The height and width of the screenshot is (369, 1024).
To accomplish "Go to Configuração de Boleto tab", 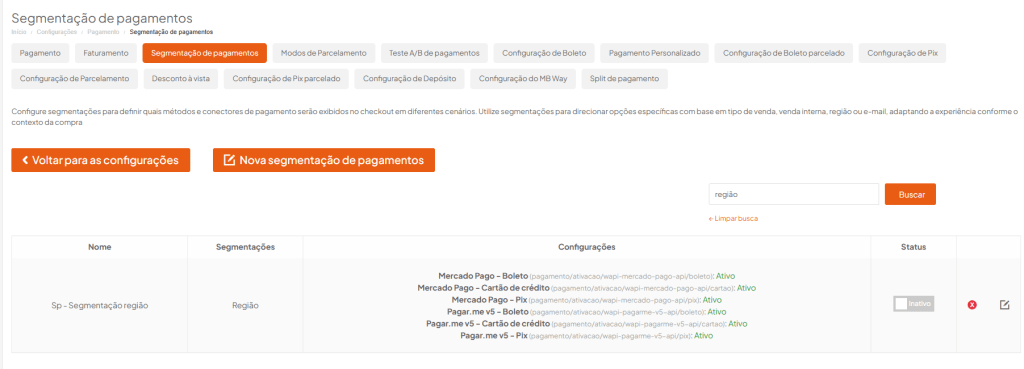I will point(544,53).
